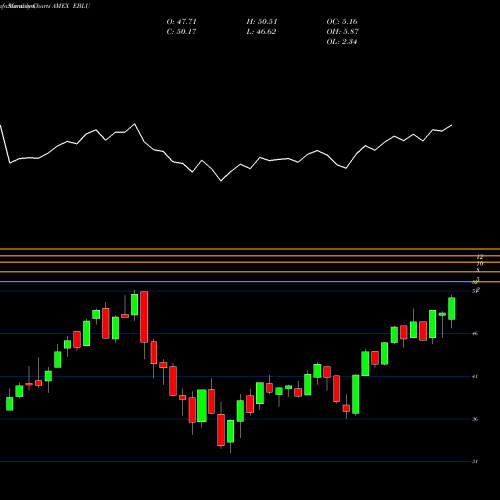
Task: Click the close value C: 50.17
Action: coord(181,32)
